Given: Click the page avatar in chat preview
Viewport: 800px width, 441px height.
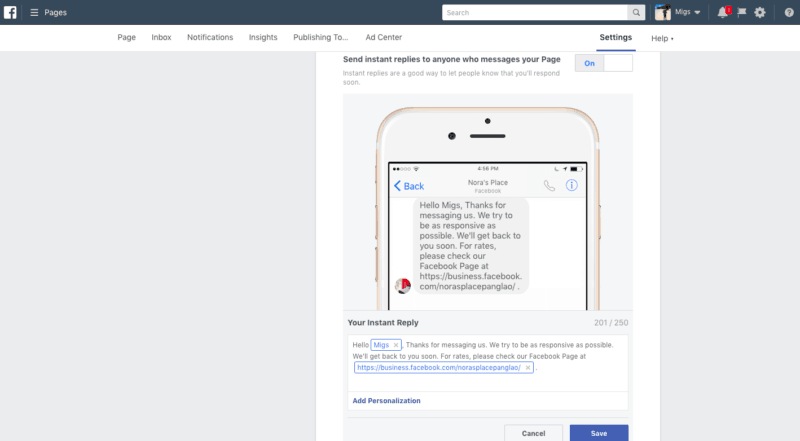Looking at the screenshot, I should click(x=403, y=285).
